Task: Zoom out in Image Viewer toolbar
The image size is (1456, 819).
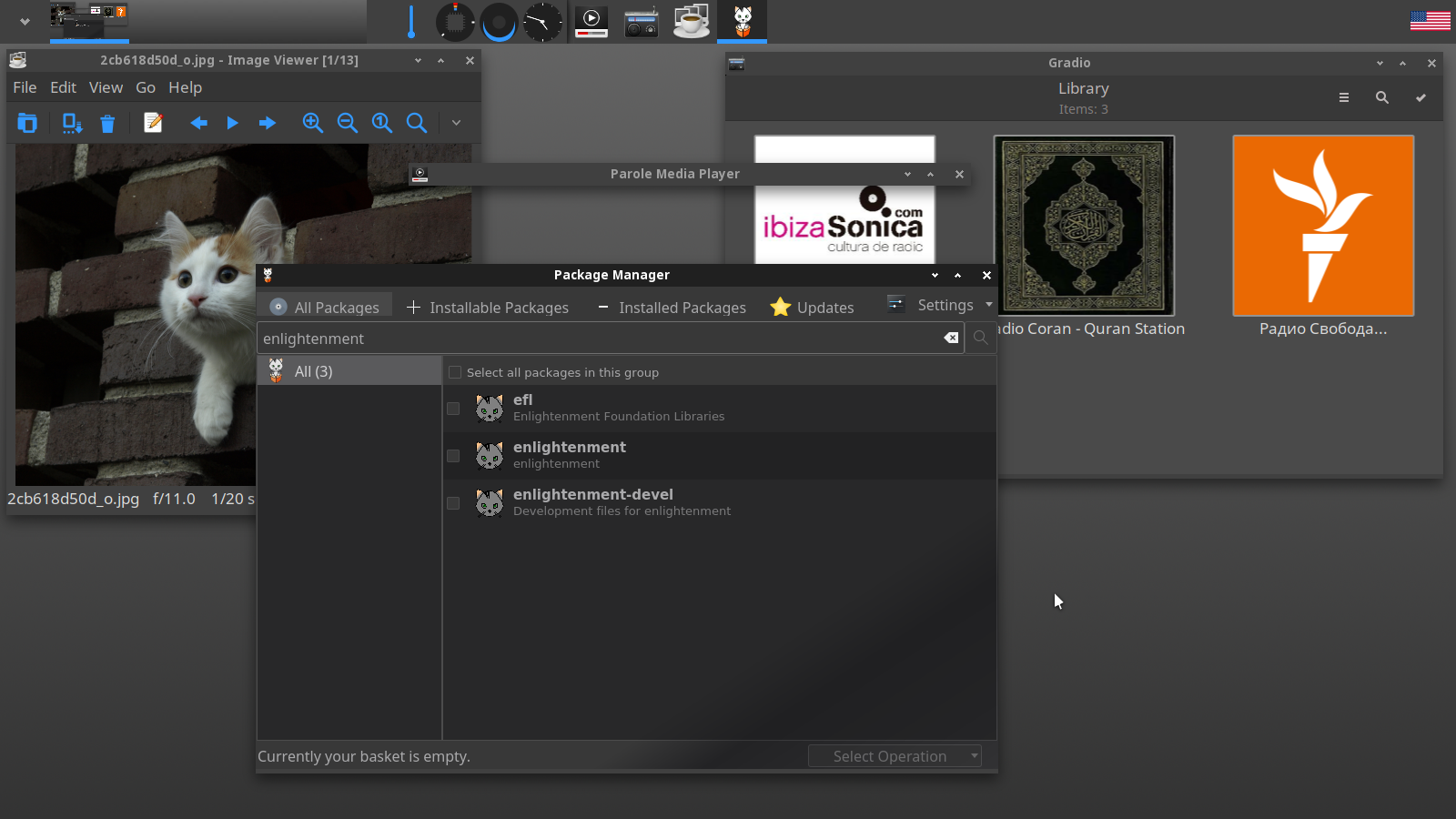Action: [x=347, y=123]
